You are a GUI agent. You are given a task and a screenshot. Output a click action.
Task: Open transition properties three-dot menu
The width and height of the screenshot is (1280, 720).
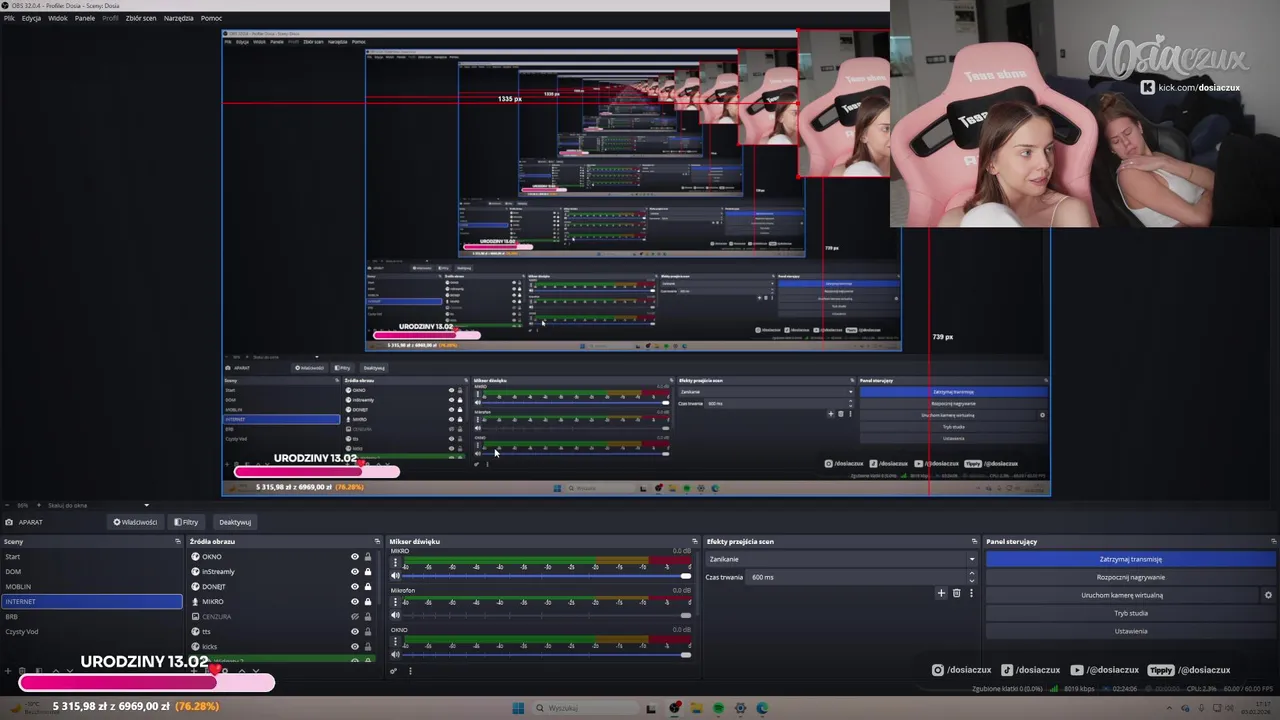[x=971, y=593]
